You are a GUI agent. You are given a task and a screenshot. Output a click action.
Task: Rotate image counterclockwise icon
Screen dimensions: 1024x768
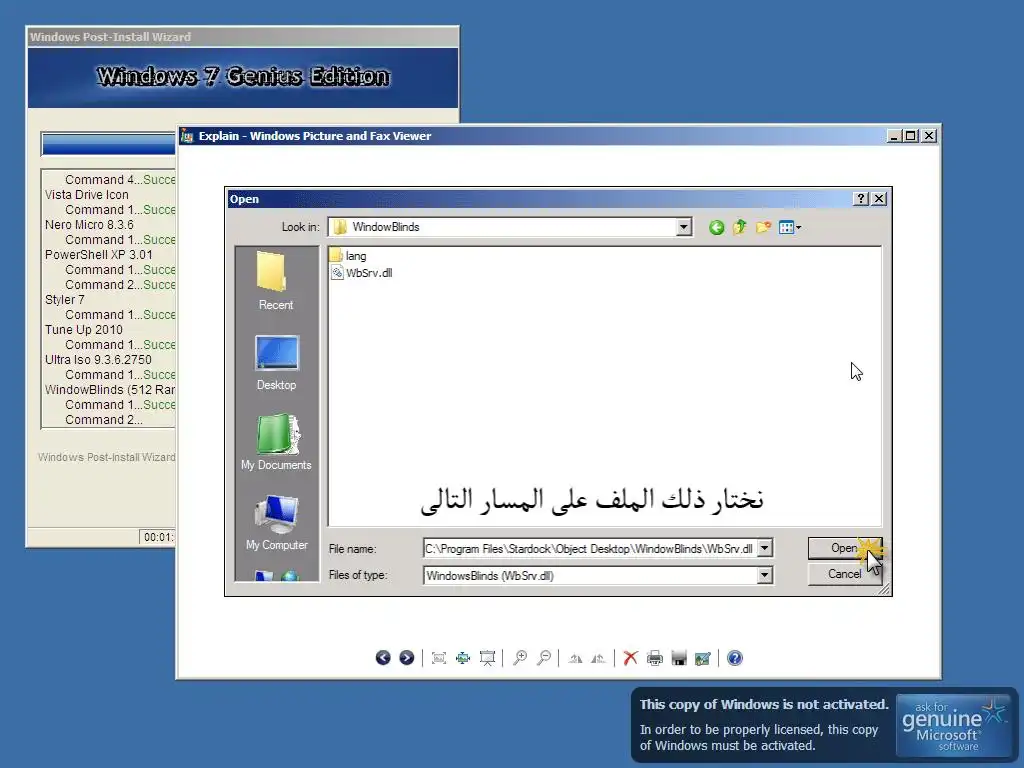pos(598,658)
